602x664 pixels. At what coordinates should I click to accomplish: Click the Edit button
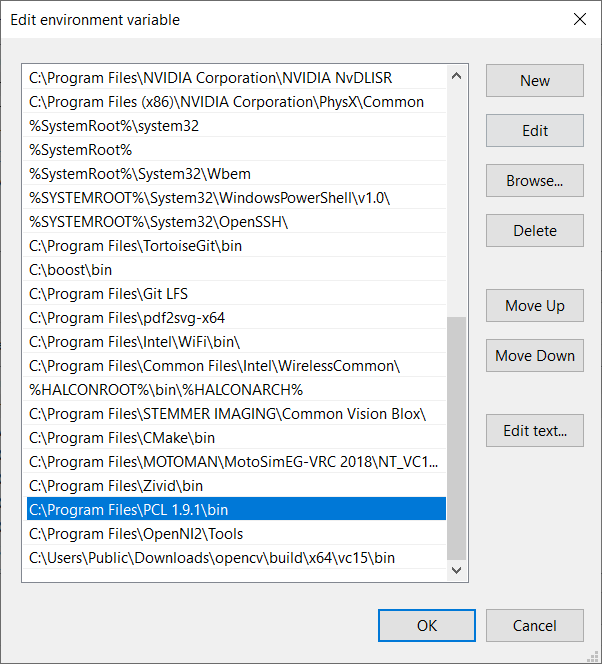tap(535, 130)
